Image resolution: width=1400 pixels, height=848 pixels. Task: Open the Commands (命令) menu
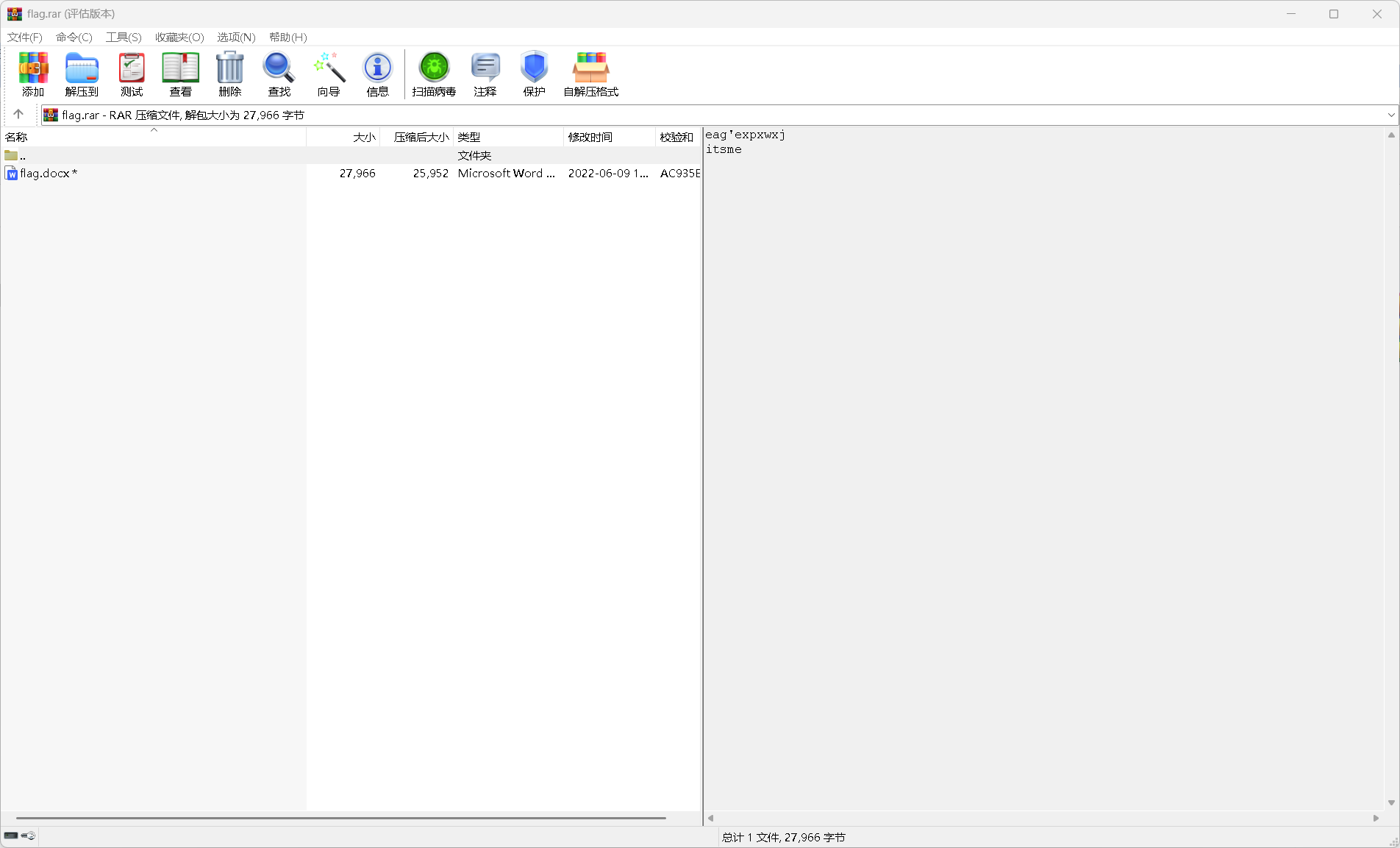tap(74, 37)
